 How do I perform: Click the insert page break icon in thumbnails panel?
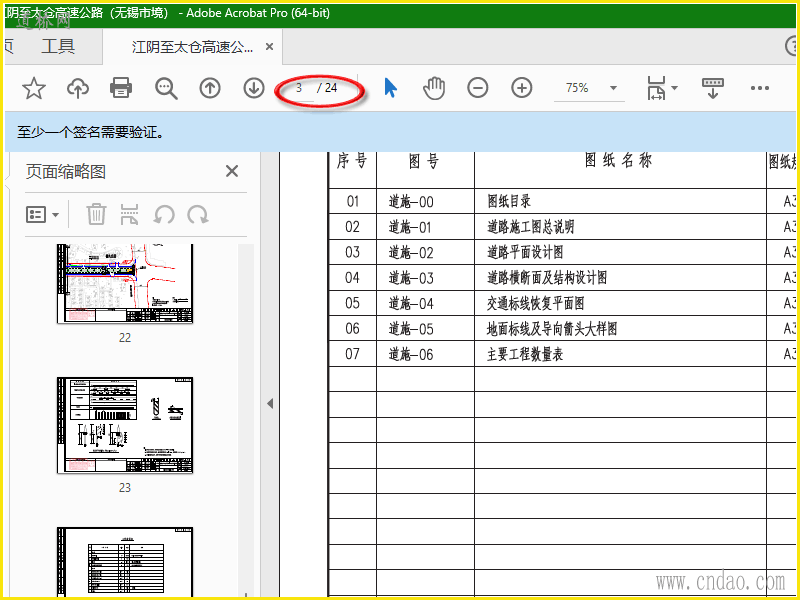pyautogui.click(x=130, y=214)
